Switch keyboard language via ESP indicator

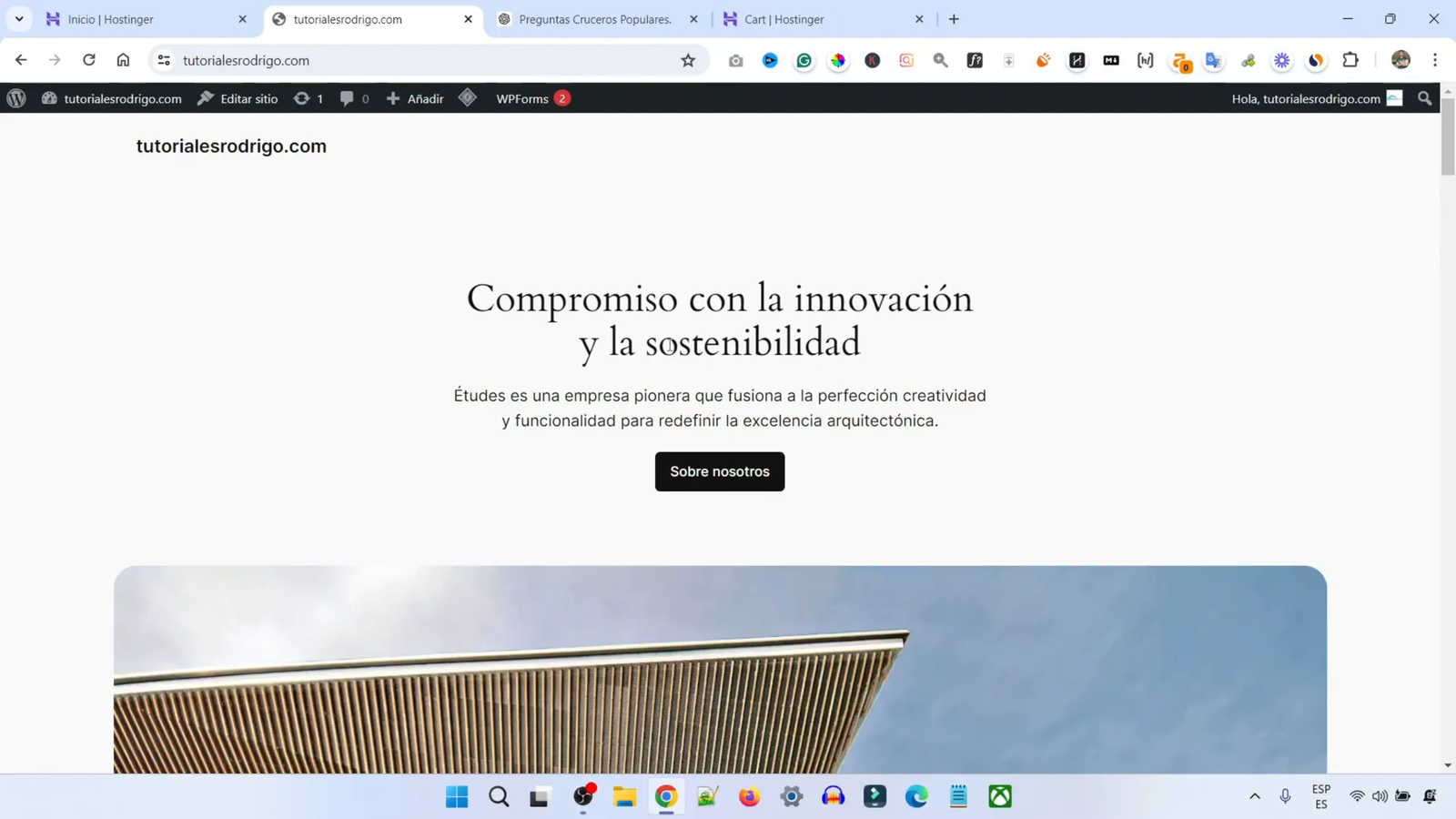pyautogui.click(x=1319, y=795)
